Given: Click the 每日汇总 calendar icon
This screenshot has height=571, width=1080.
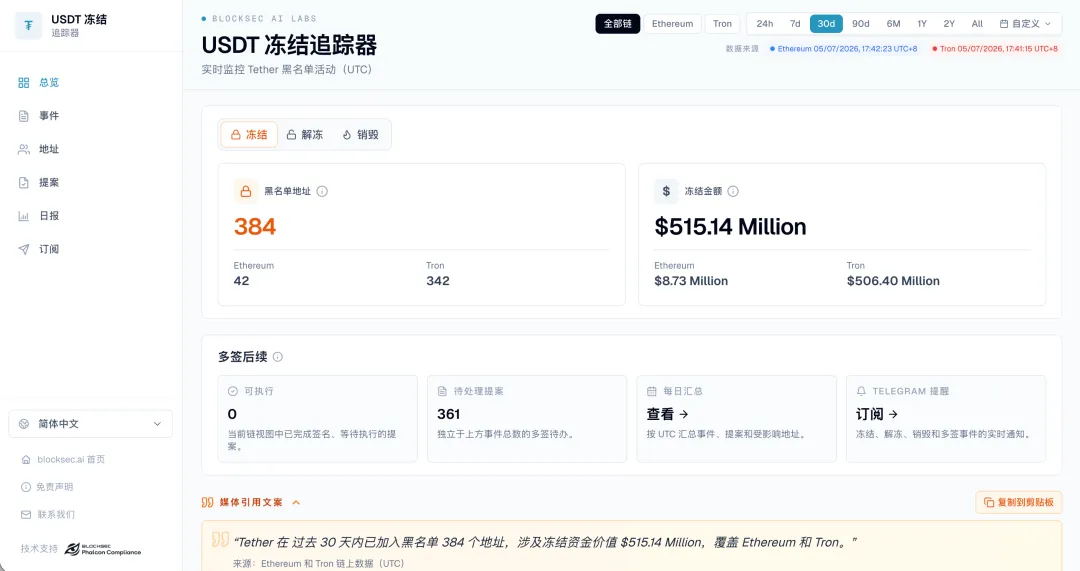Looking at the screenshot, I should coord(652,391).
